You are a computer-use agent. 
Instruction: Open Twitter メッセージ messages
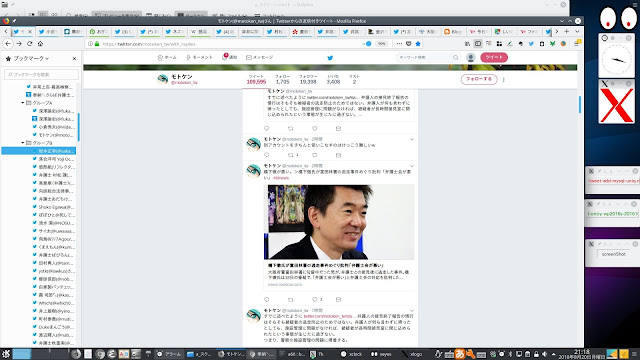(260, 58)
